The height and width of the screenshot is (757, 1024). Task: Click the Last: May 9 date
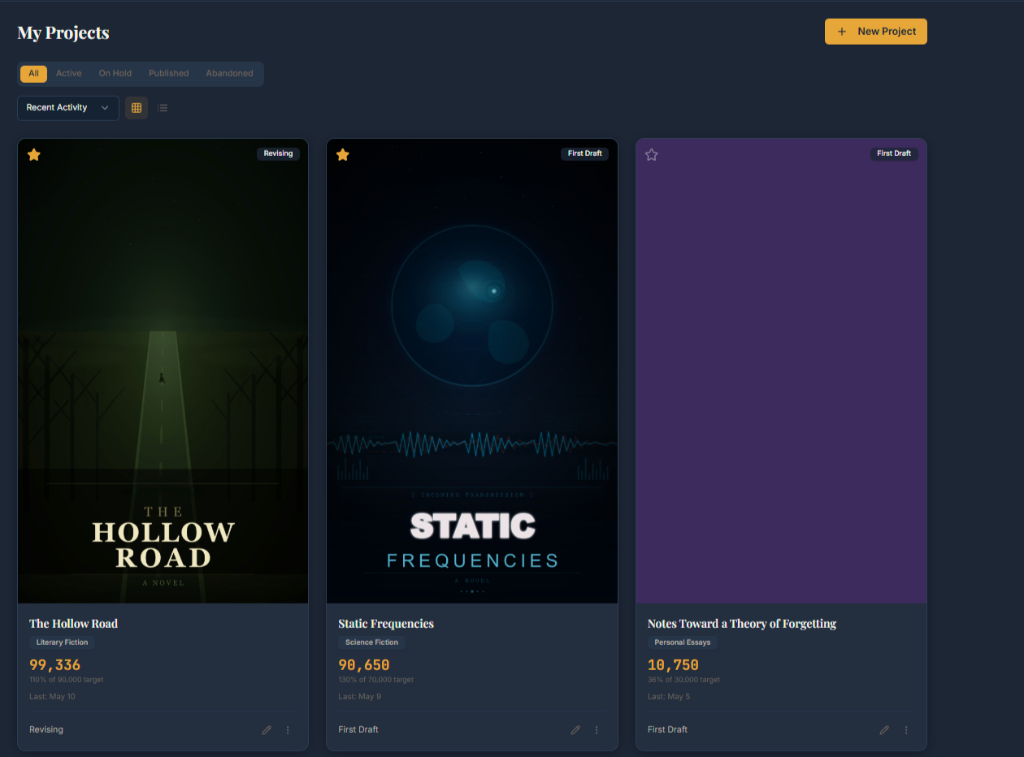point(359,697)
